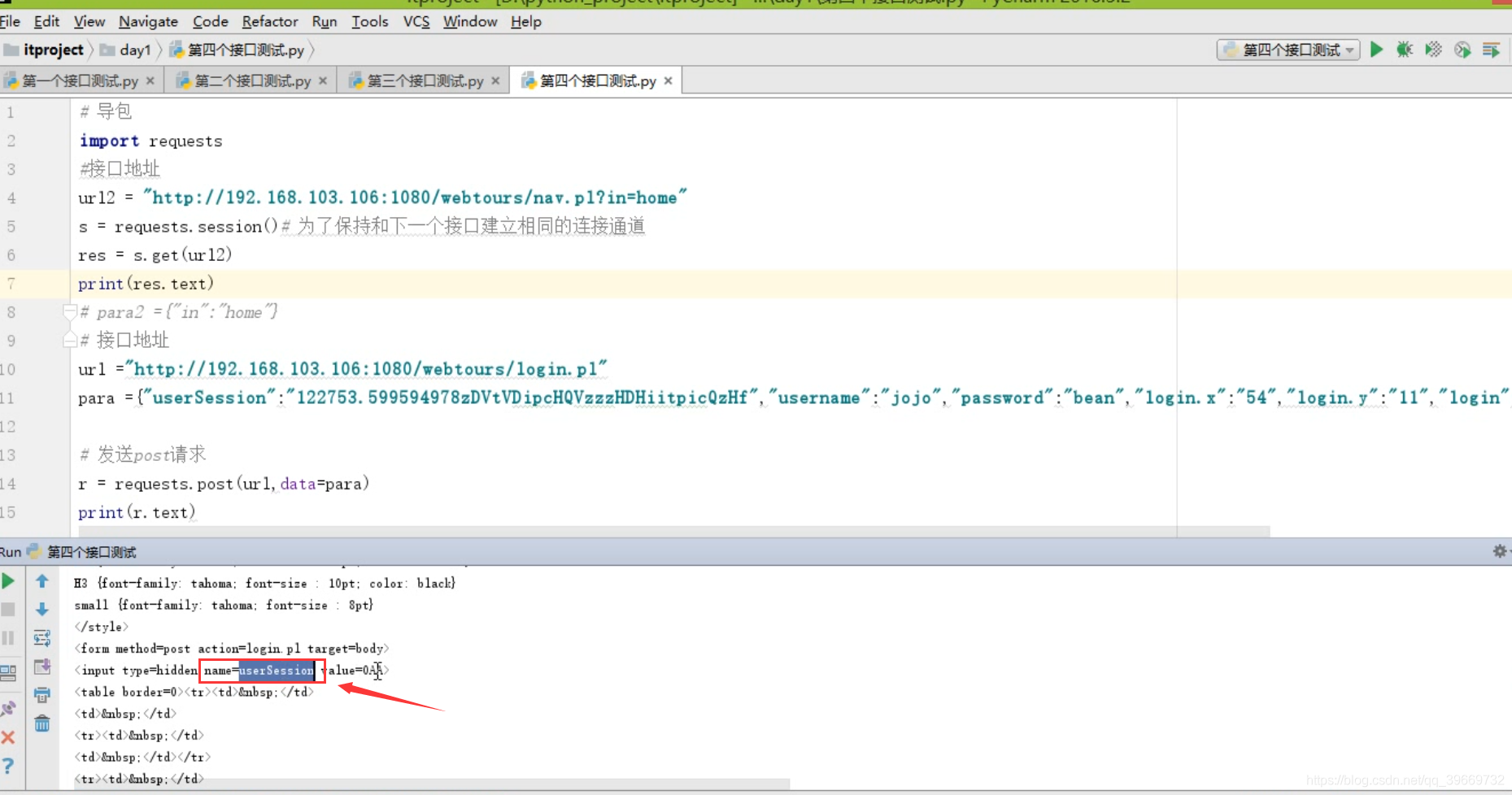Open the Help menu
This screenshot has height=795, width=1512.
[526, 21]
